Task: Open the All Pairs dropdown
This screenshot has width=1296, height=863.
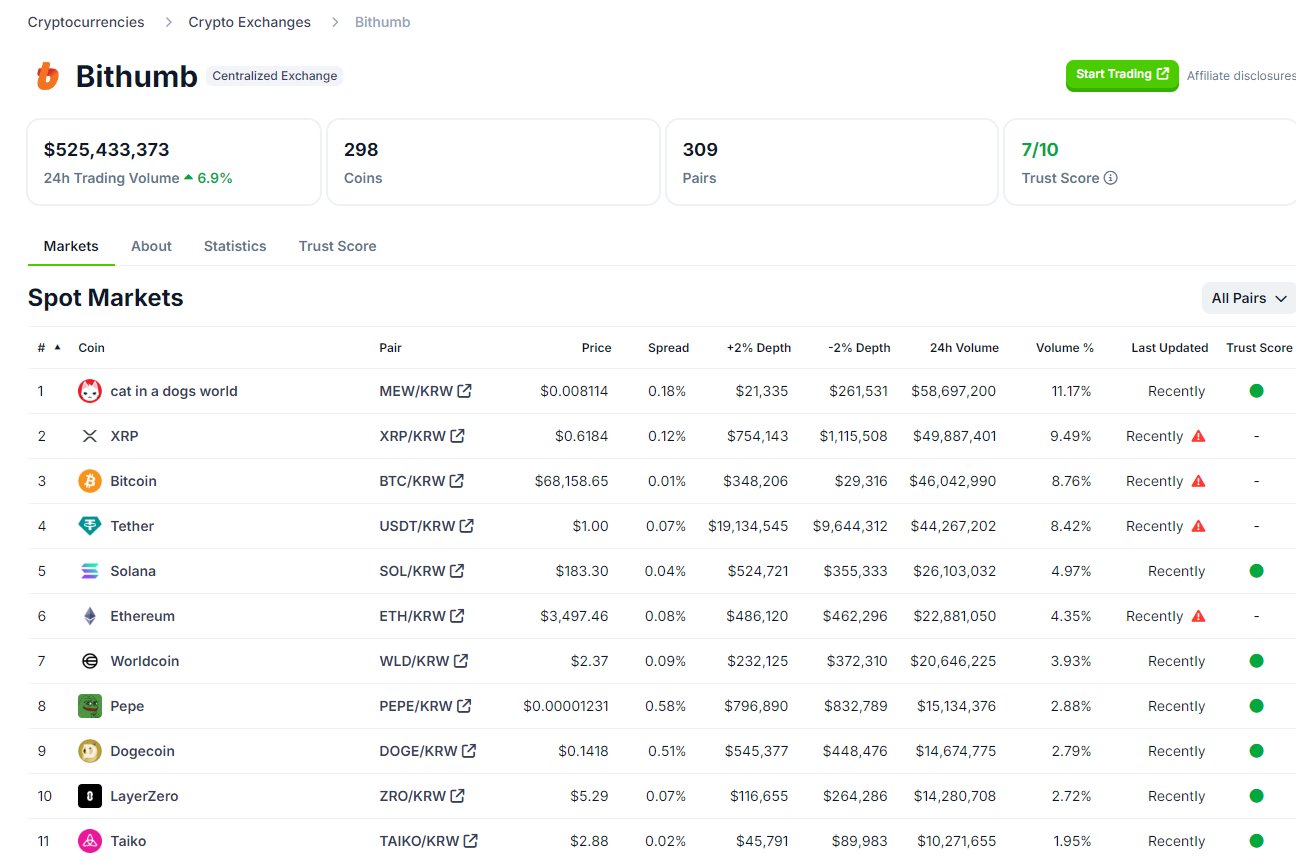Action: pyautogui.click(x=1248, y=298)
